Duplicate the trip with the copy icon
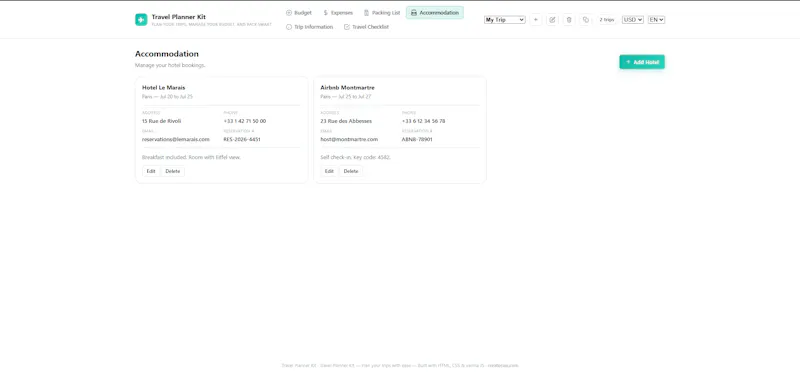This screenshot has width=800, height=380. 586,20
